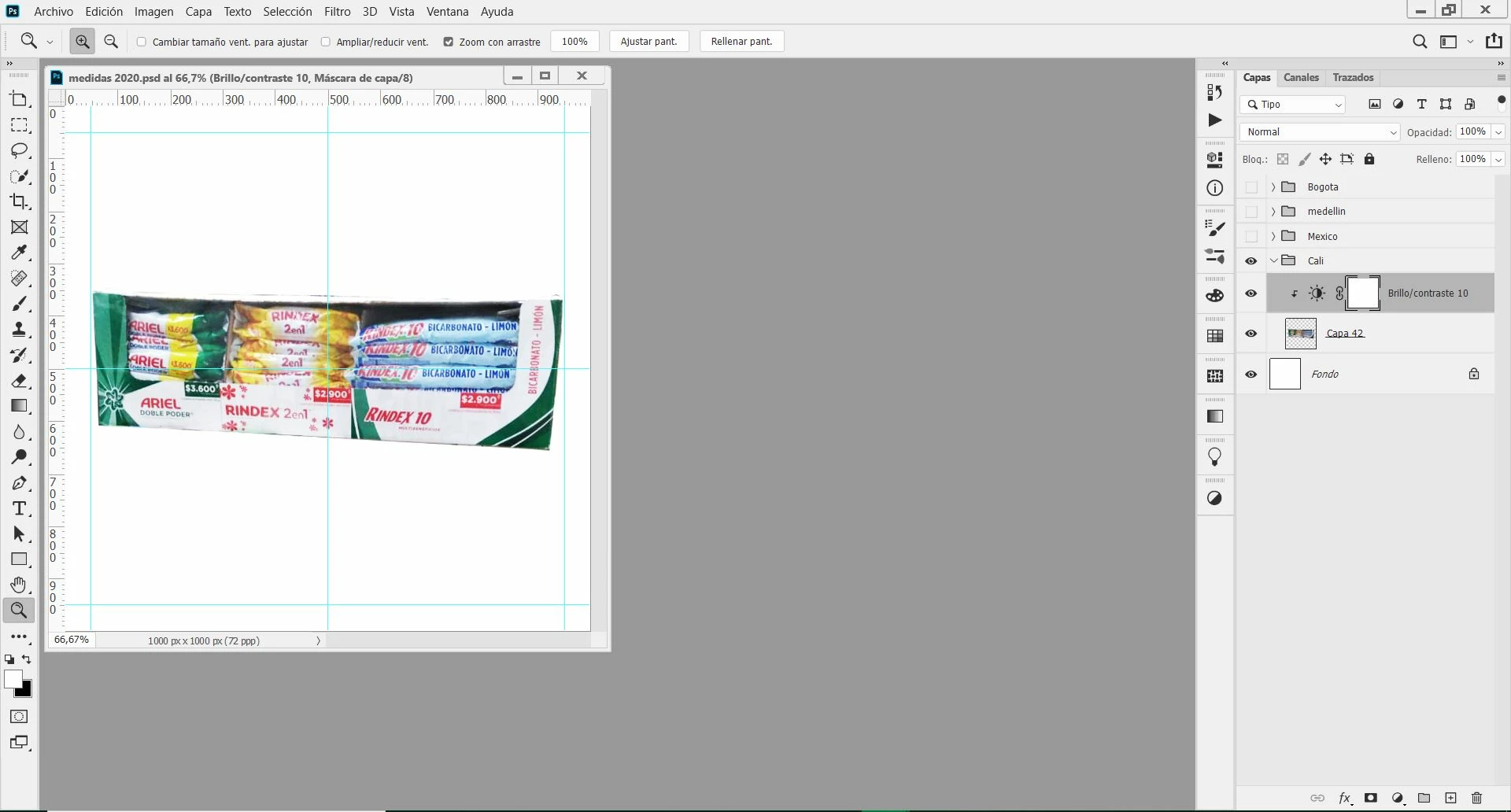1511x812 pixels.
Task: Select the Clone Stamp tool
Action: coord(19,330)
